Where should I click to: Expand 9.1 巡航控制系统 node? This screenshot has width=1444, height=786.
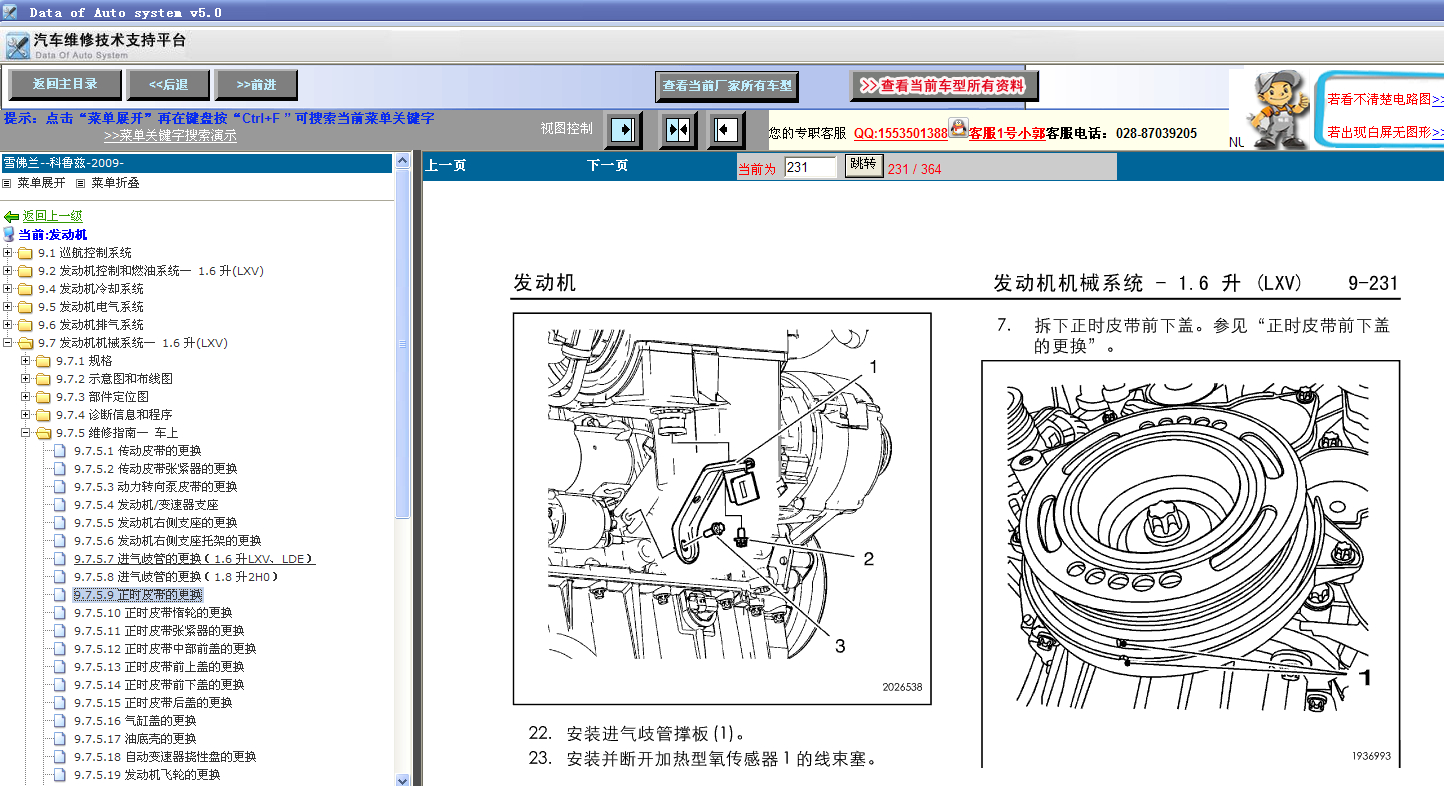click(x=8, y=253)
